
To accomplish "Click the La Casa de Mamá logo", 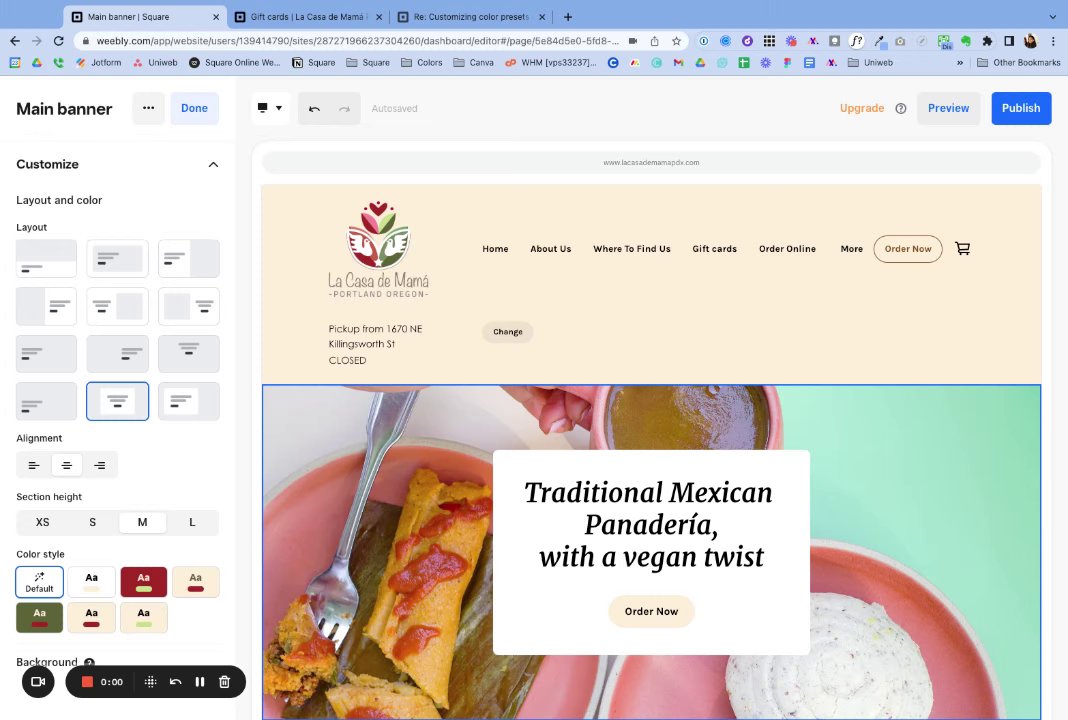I will point(379,249).
